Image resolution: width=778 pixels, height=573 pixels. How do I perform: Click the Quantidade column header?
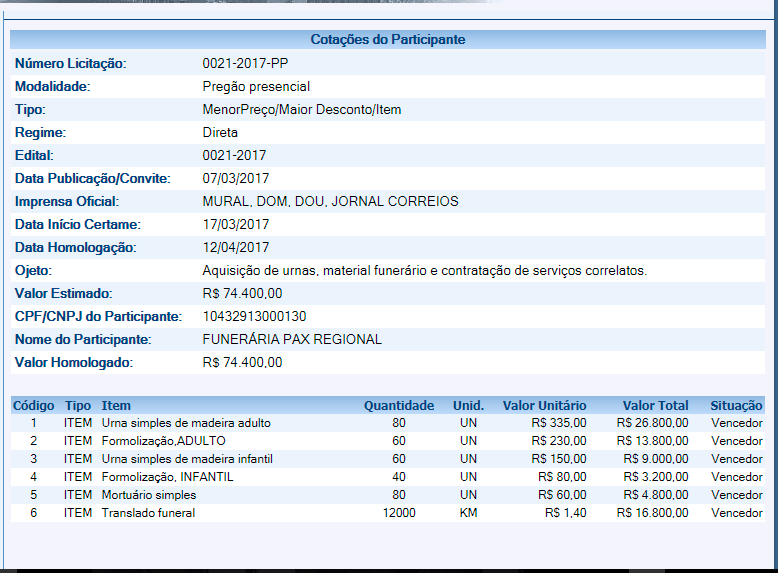399,406
